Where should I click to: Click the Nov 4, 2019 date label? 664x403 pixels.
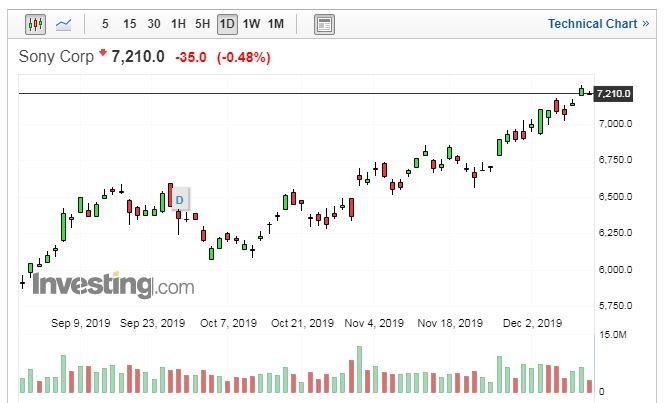tap(374, 323)
